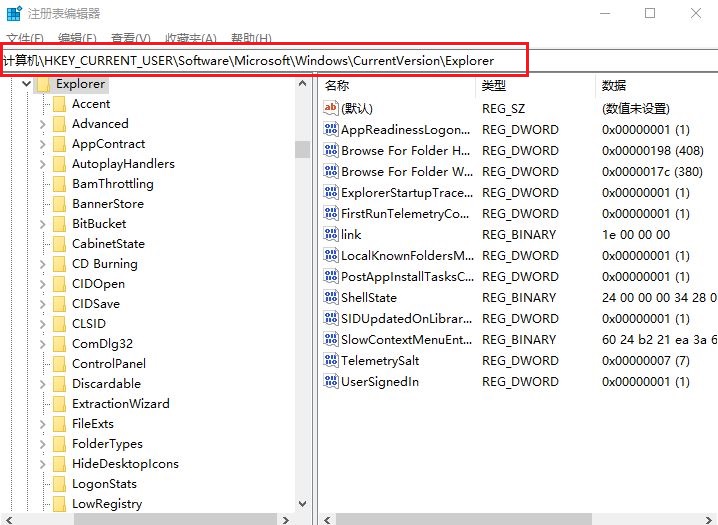Select the UserSignedIn value name
This screenshot has height=525, width=718.
380,382
